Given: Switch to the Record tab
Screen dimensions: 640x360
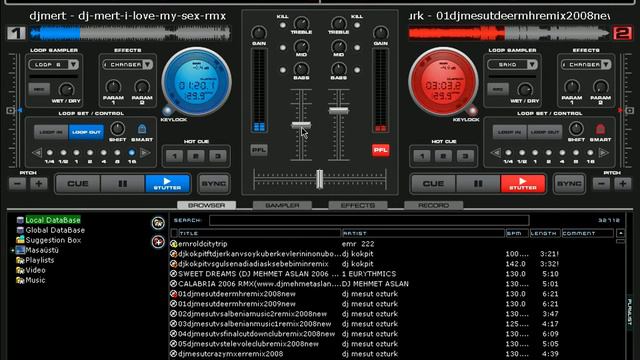Looking at the screenshot, I should 433,205.
